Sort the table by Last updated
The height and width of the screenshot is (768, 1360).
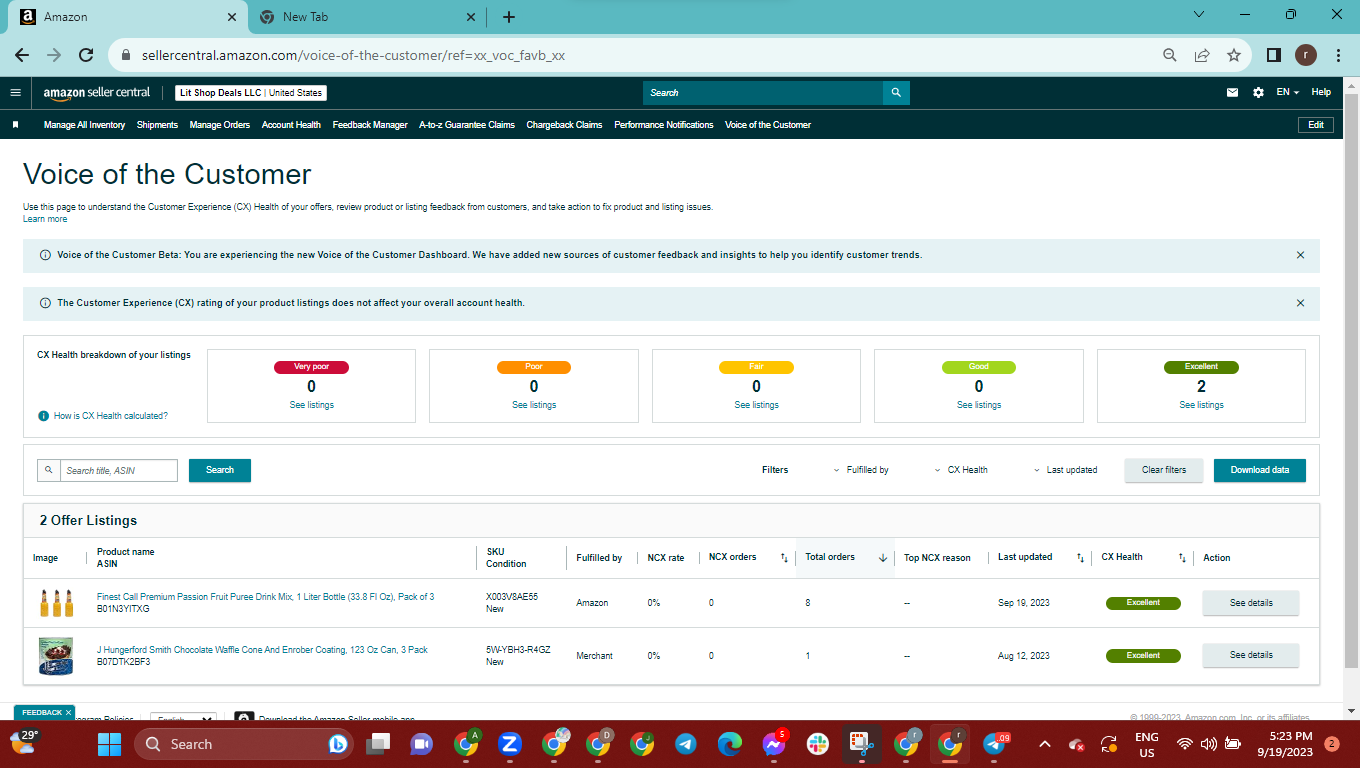(x=1080, y=558)
